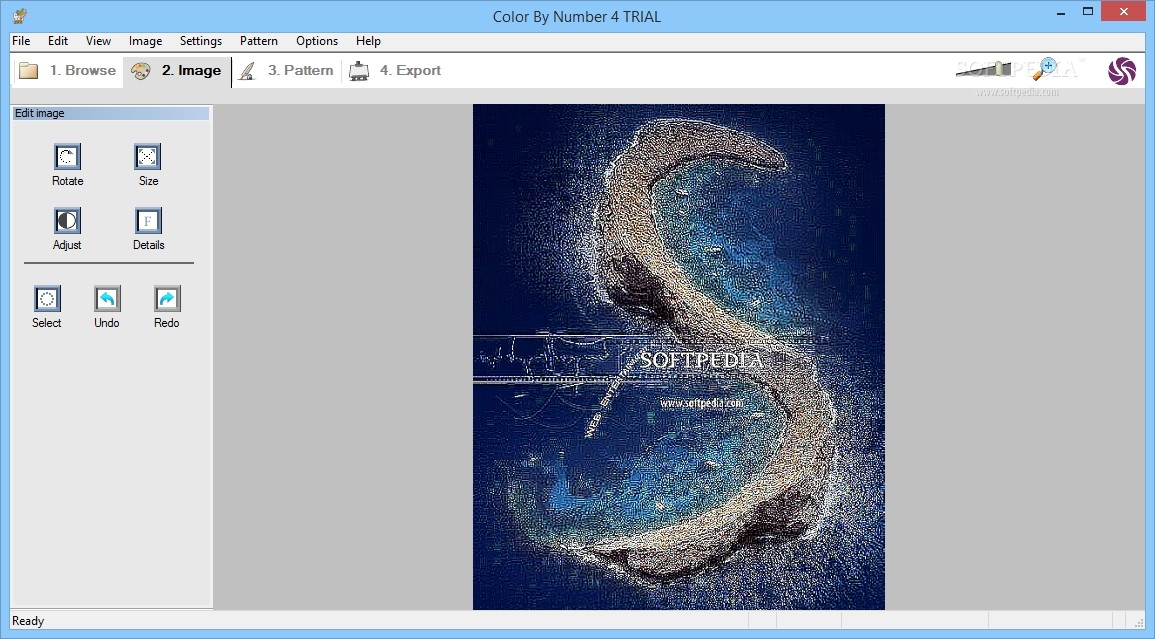The height and width of the screenshot is (639, 1155).
Task: Minimize the Color By Number window
Action: 1061,13
